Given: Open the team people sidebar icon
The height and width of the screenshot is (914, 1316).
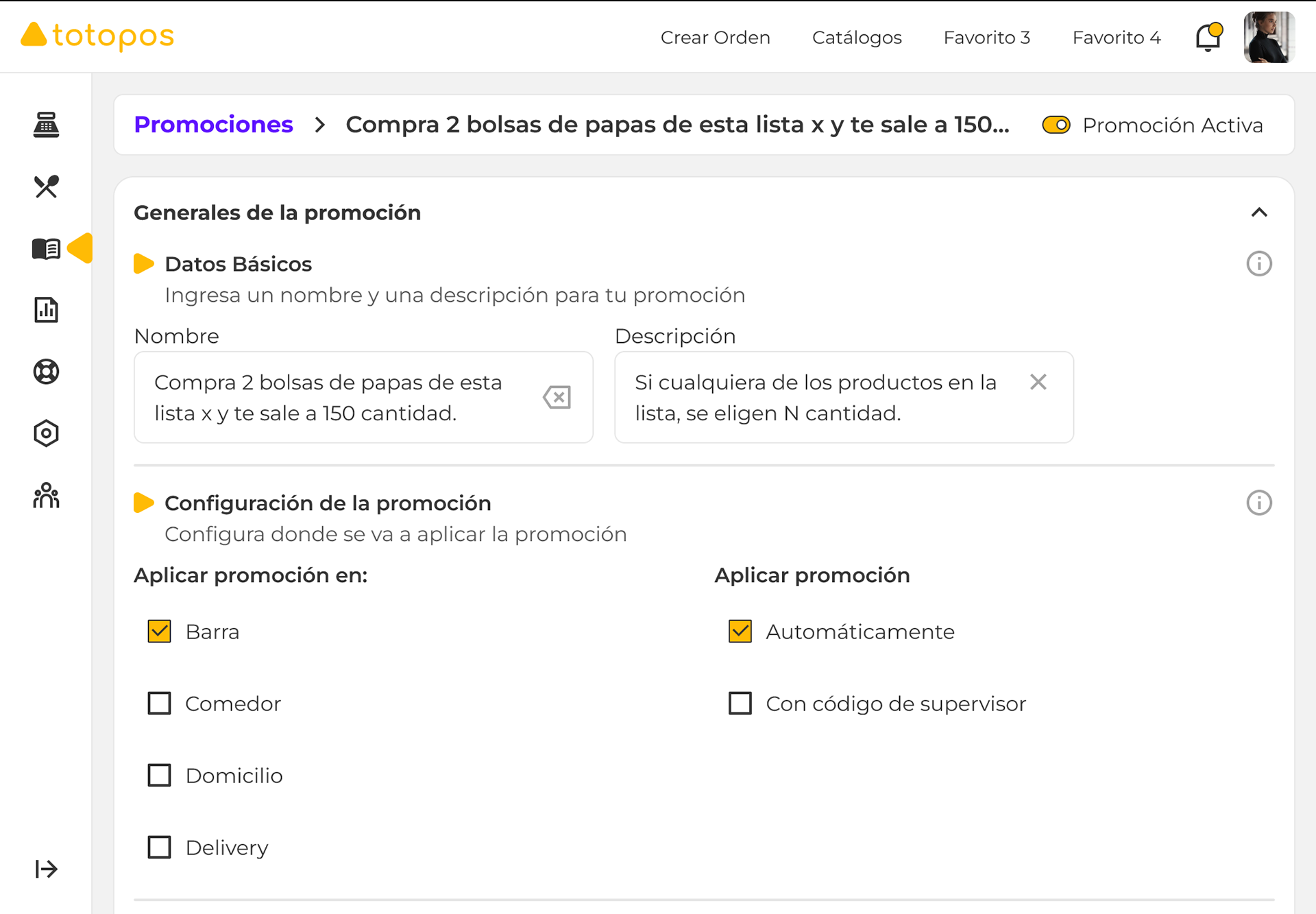Looking at the screenshot, I should click(46, 495).
